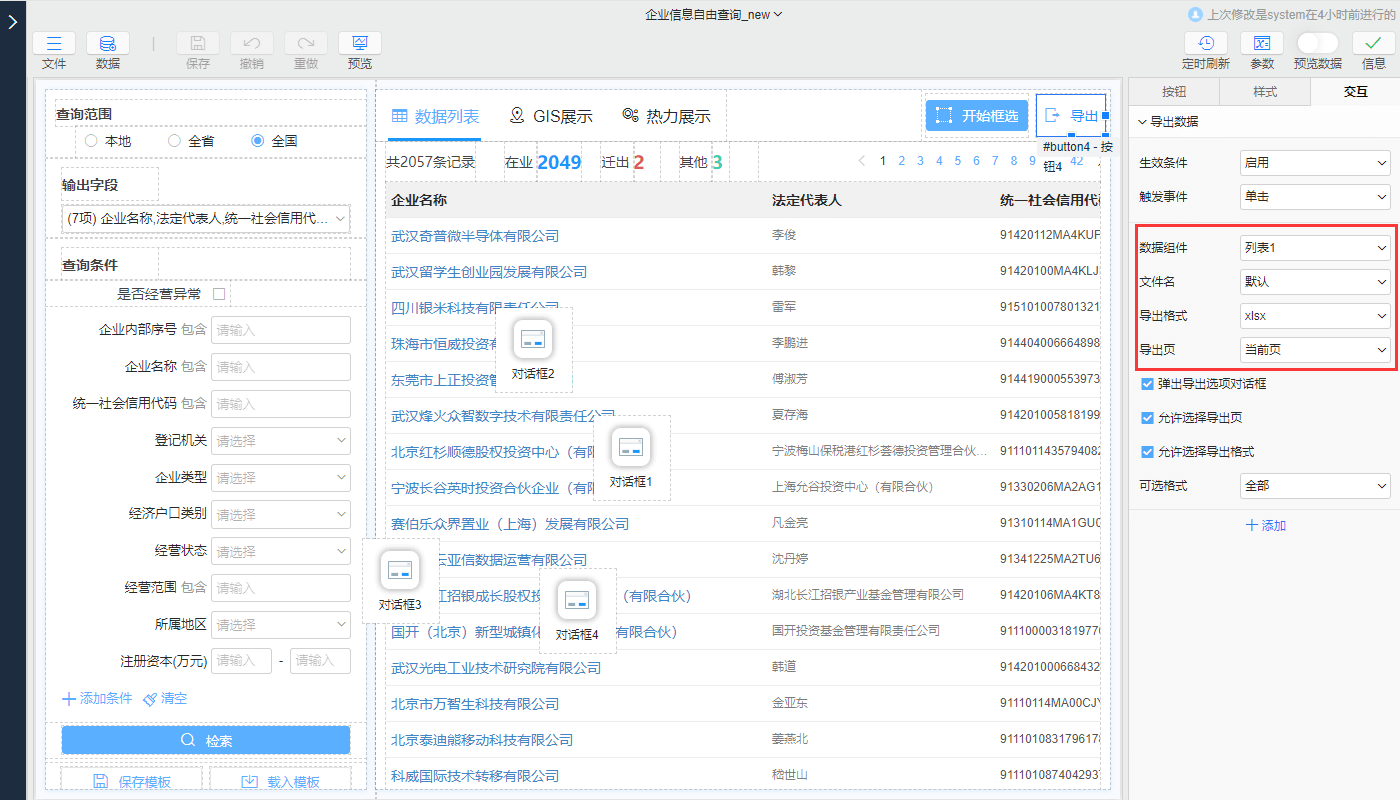Click the 文件 menu icon in toolbar

pyautogui.click(x=54, y=44)
